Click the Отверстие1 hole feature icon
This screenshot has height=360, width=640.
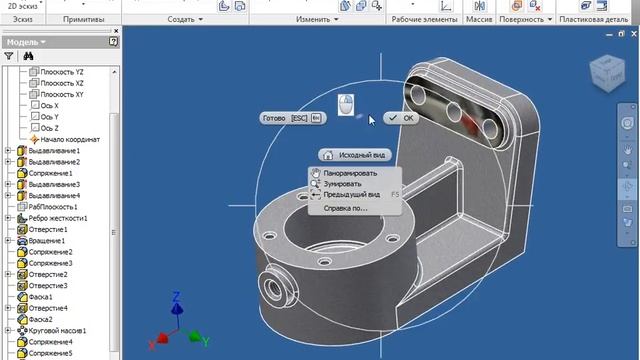coord(22,230)
